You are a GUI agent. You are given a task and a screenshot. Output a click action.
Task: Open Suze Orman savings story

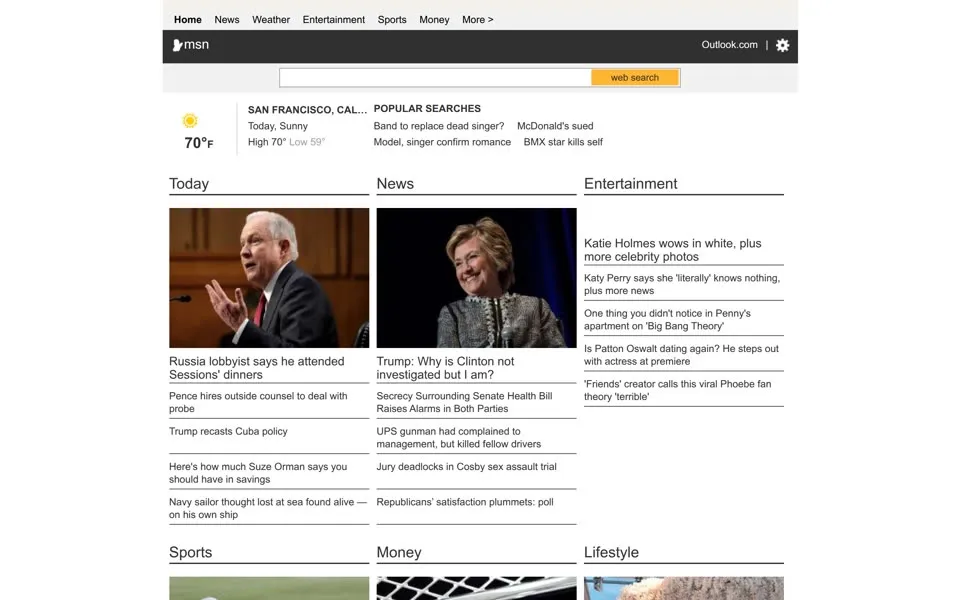coord(258,473)
